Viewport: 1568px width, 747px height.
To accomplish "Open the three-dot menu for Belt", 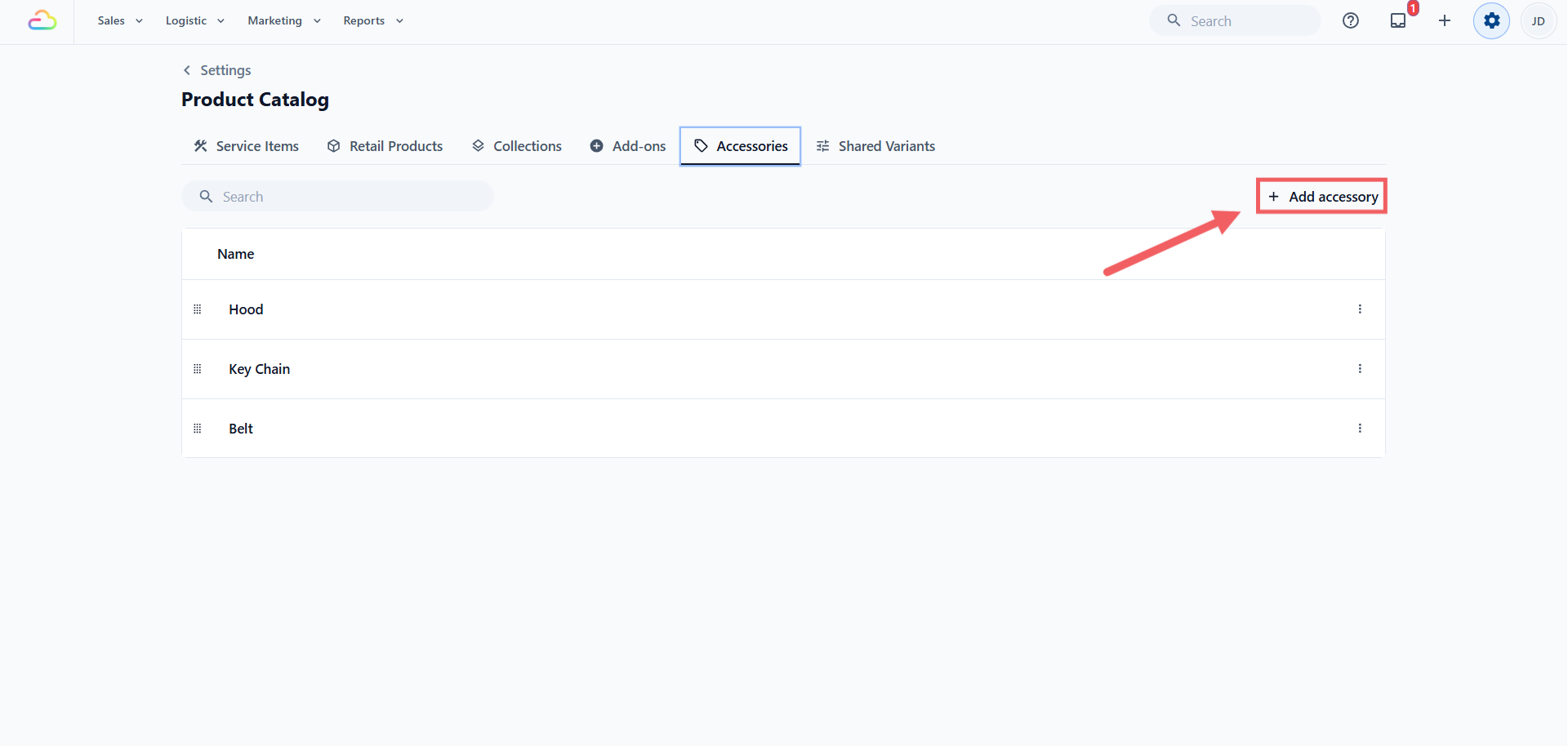I will [1360, 429].
